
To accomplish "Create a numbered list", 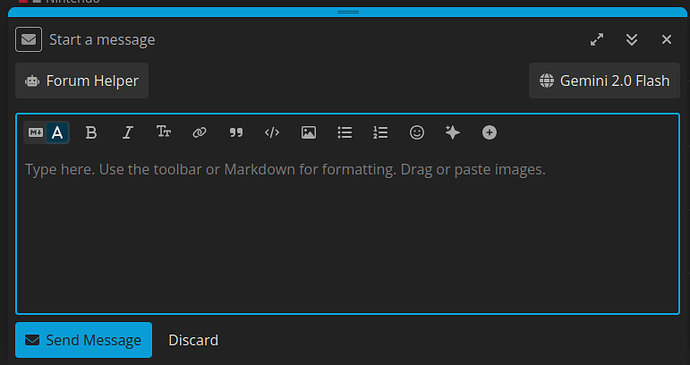I will (x=381, y=133).
